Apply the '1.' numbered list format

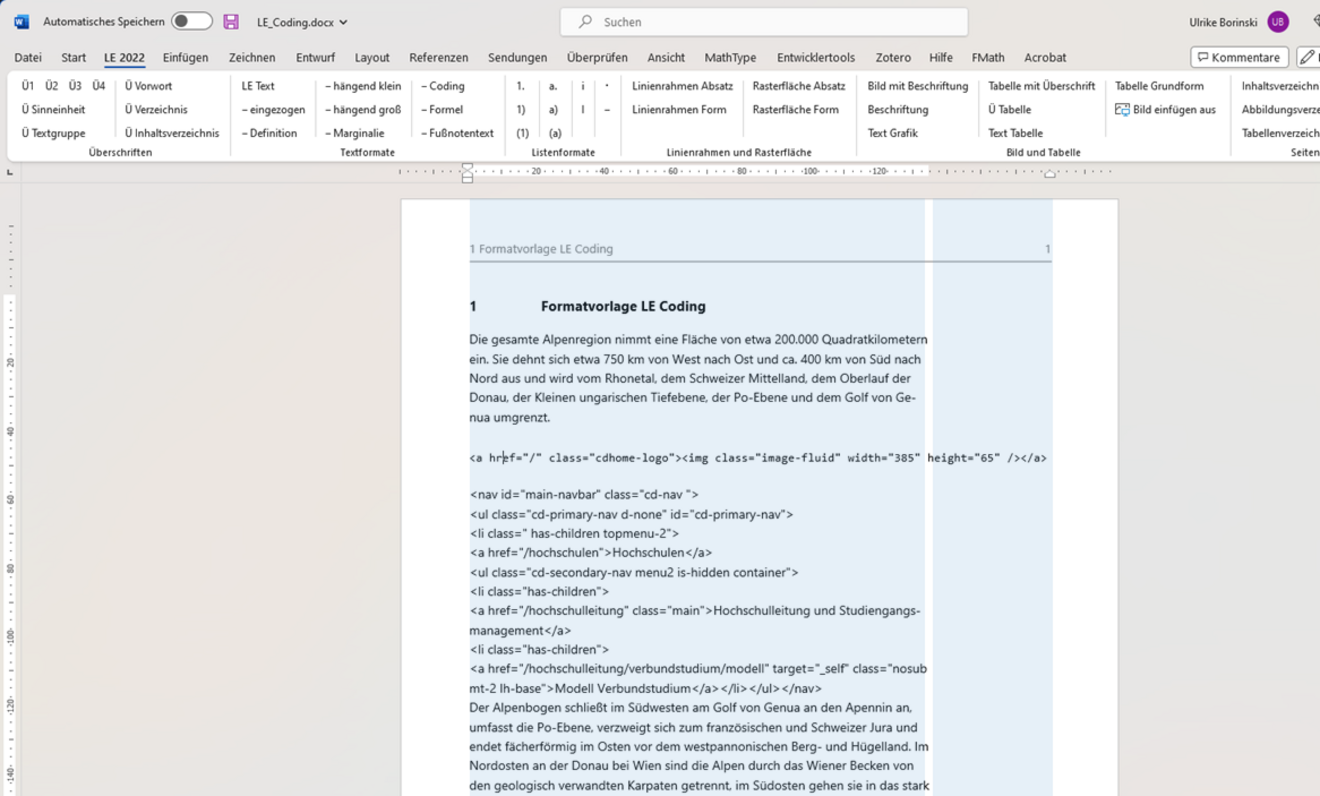(x=521, y=86)
